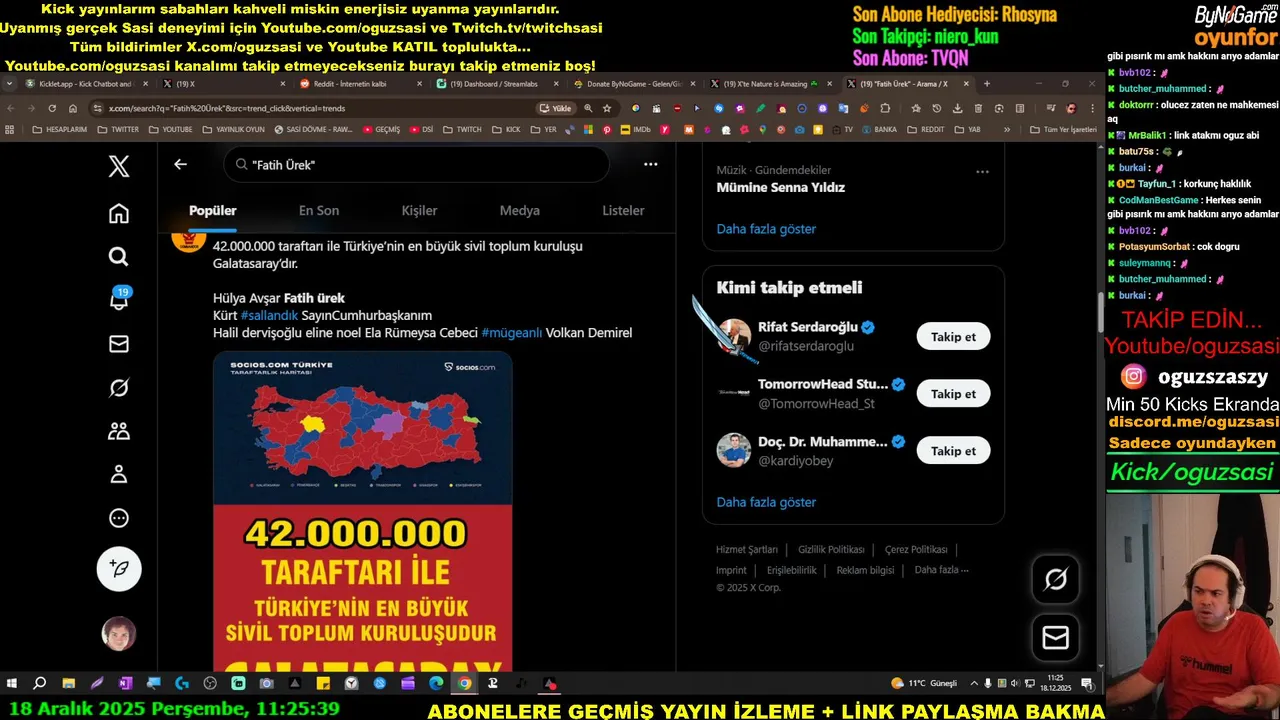Open Windows notification center icon
Viewport: 1280px width, 720px height.
1087,683
